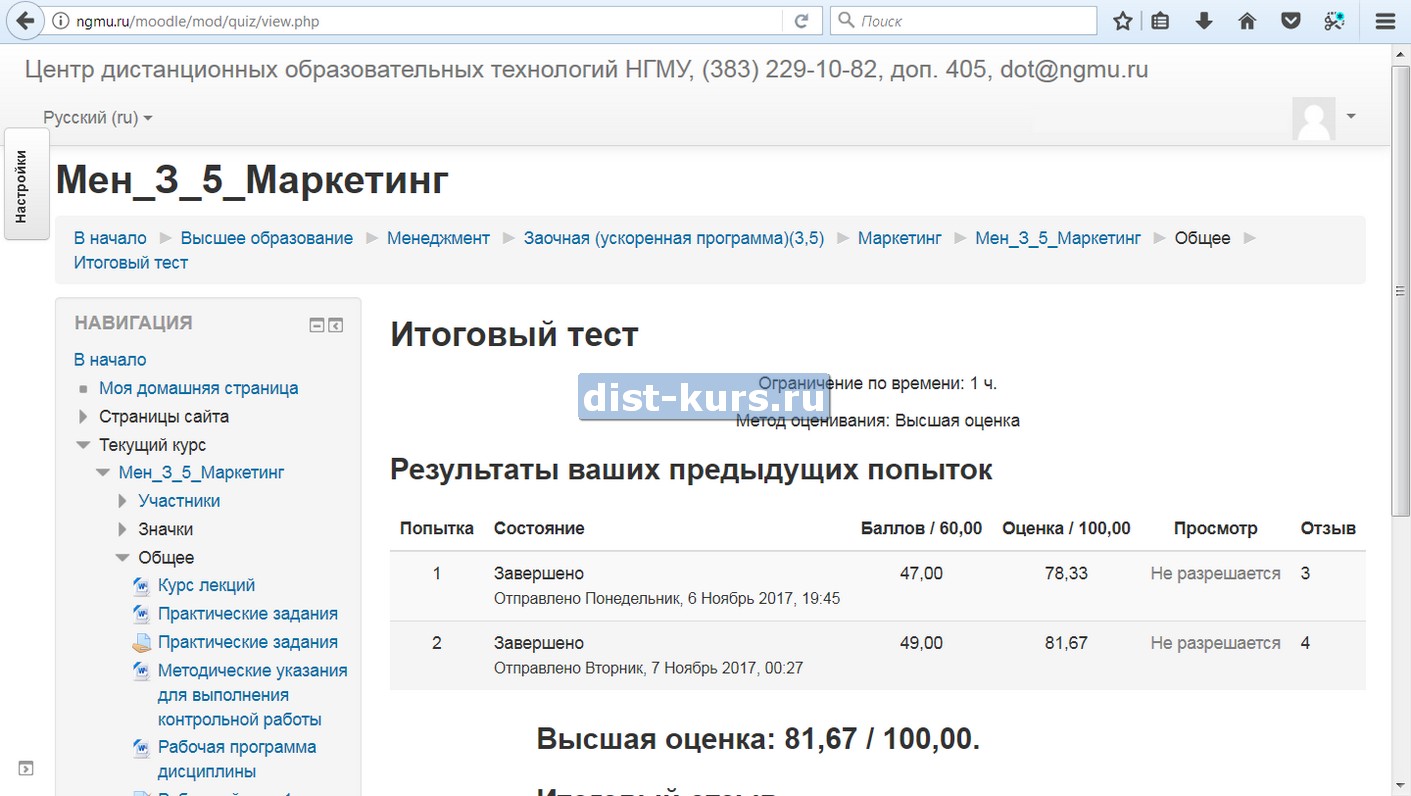This screenshot has width=1411, height=796.
Task: Hide the Navigation block with minus icon
Action: [317, 325]
